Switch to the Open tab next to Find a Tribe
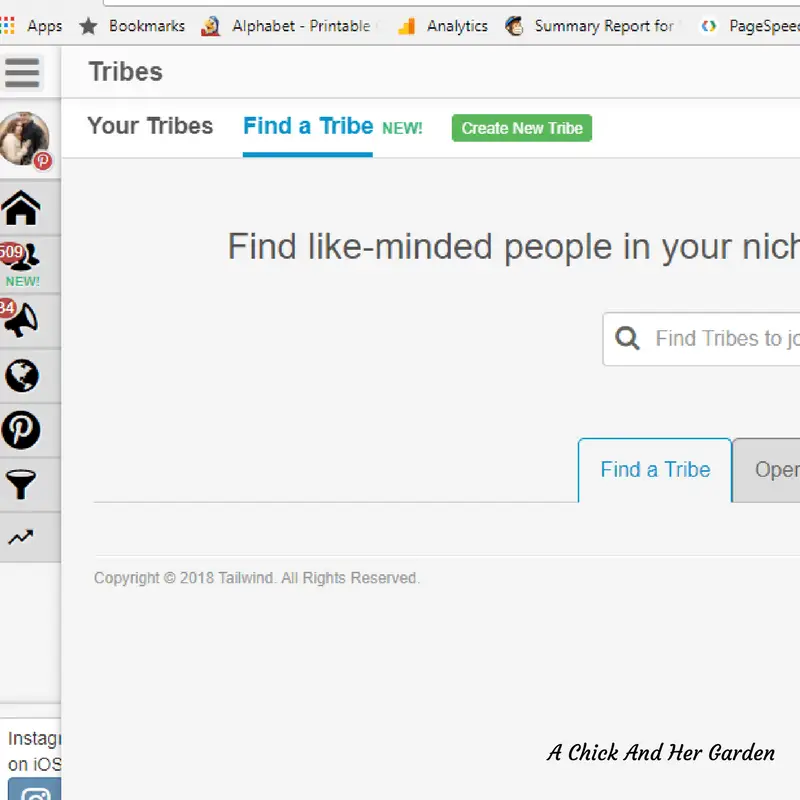This screenshot has width=800, height=800. click(766, 470)
